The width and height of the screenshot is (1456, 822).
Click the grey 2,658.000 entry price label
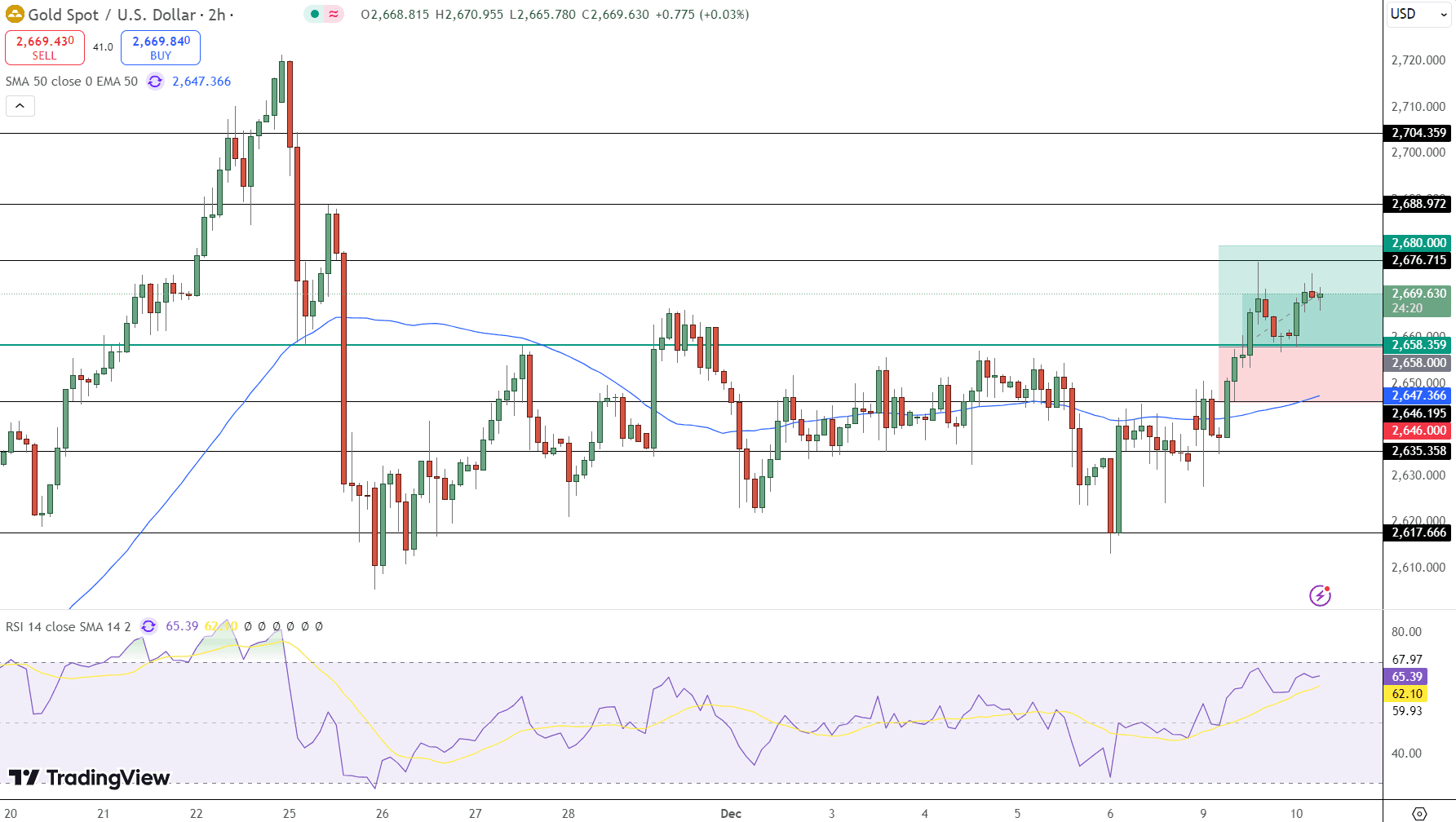(x=1418, y=363)
